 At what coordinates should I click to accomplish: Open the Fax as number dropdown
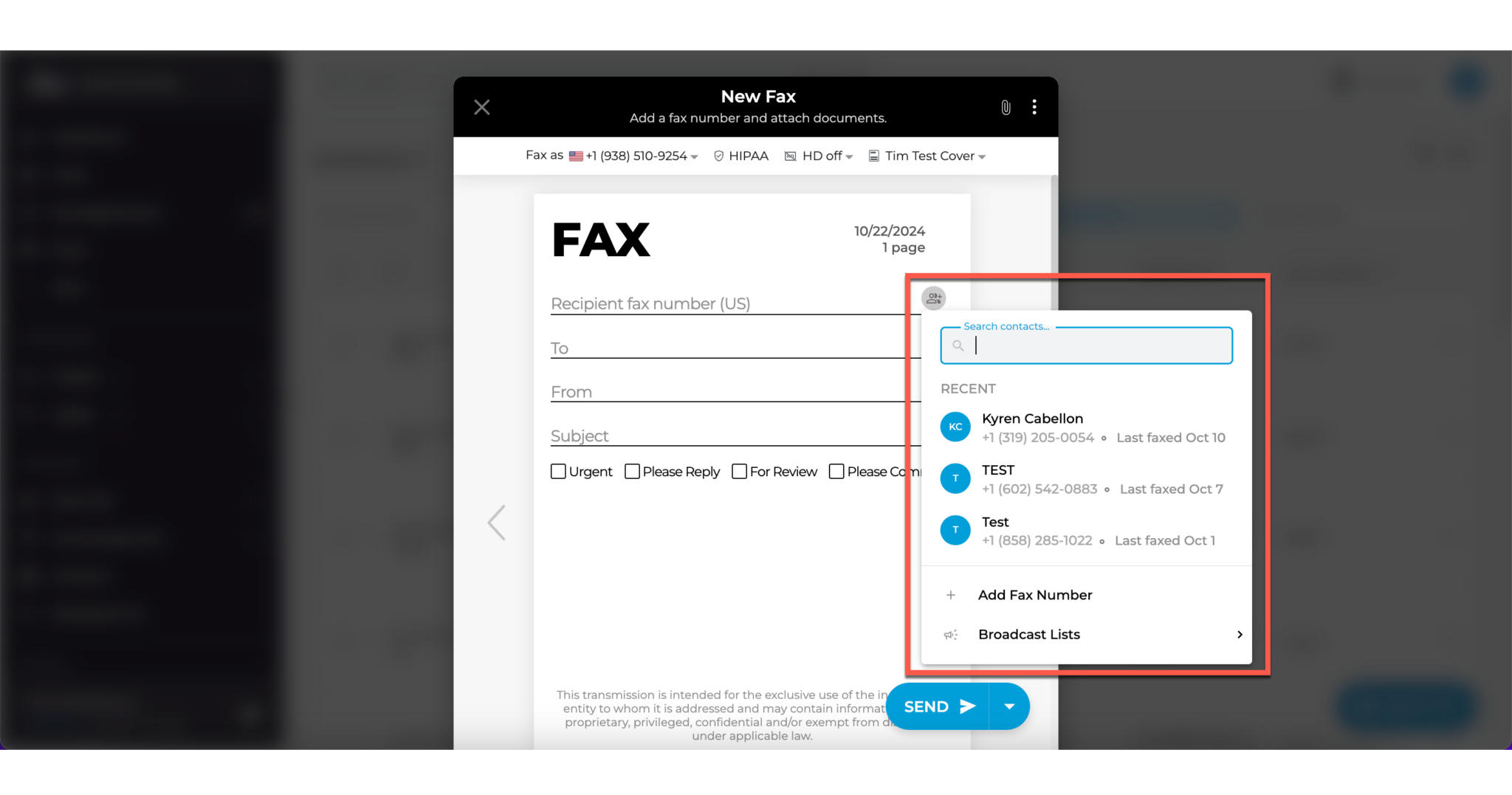pyautogui.click(x=694, y=156)
